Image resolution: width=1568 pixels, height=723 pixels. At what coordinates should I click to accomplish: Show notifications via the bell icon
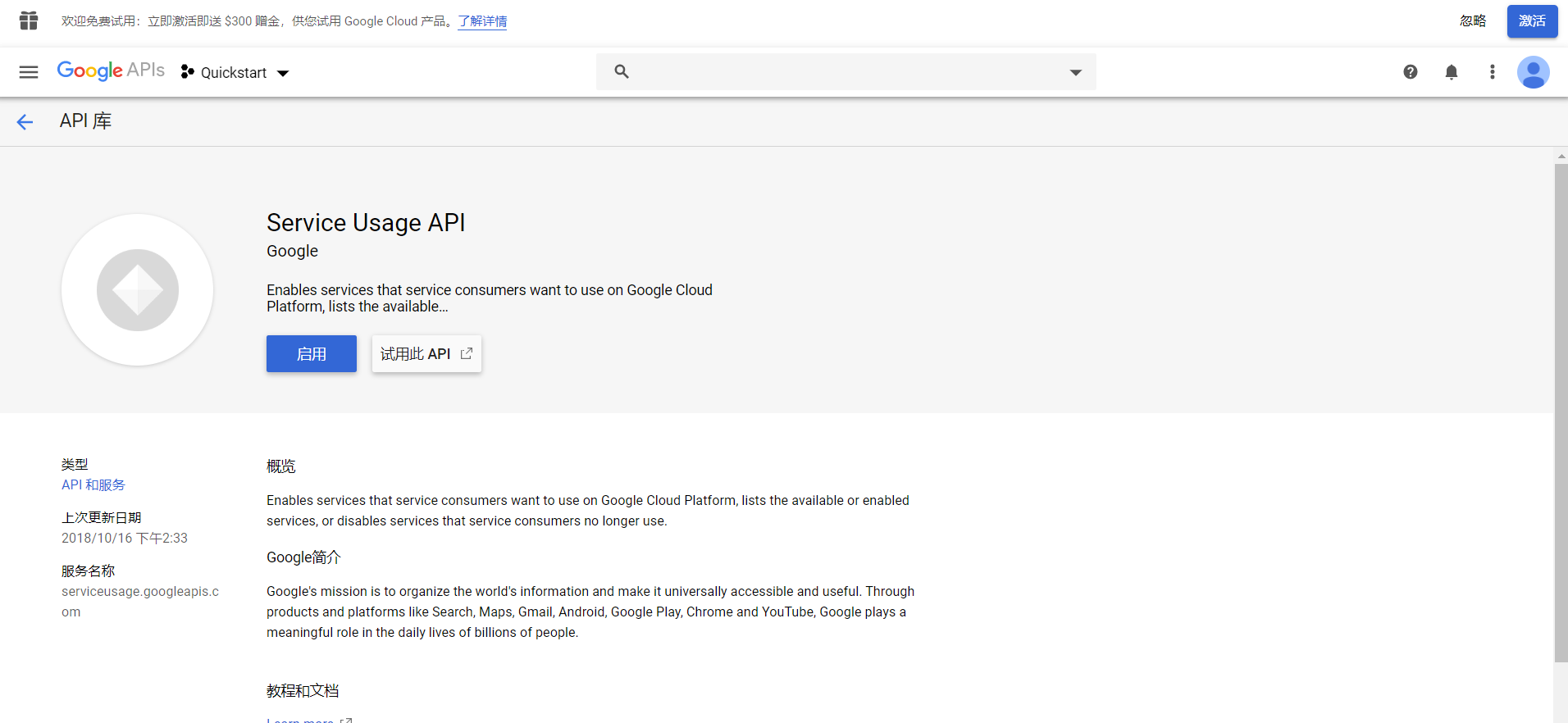pos(1451,72)
